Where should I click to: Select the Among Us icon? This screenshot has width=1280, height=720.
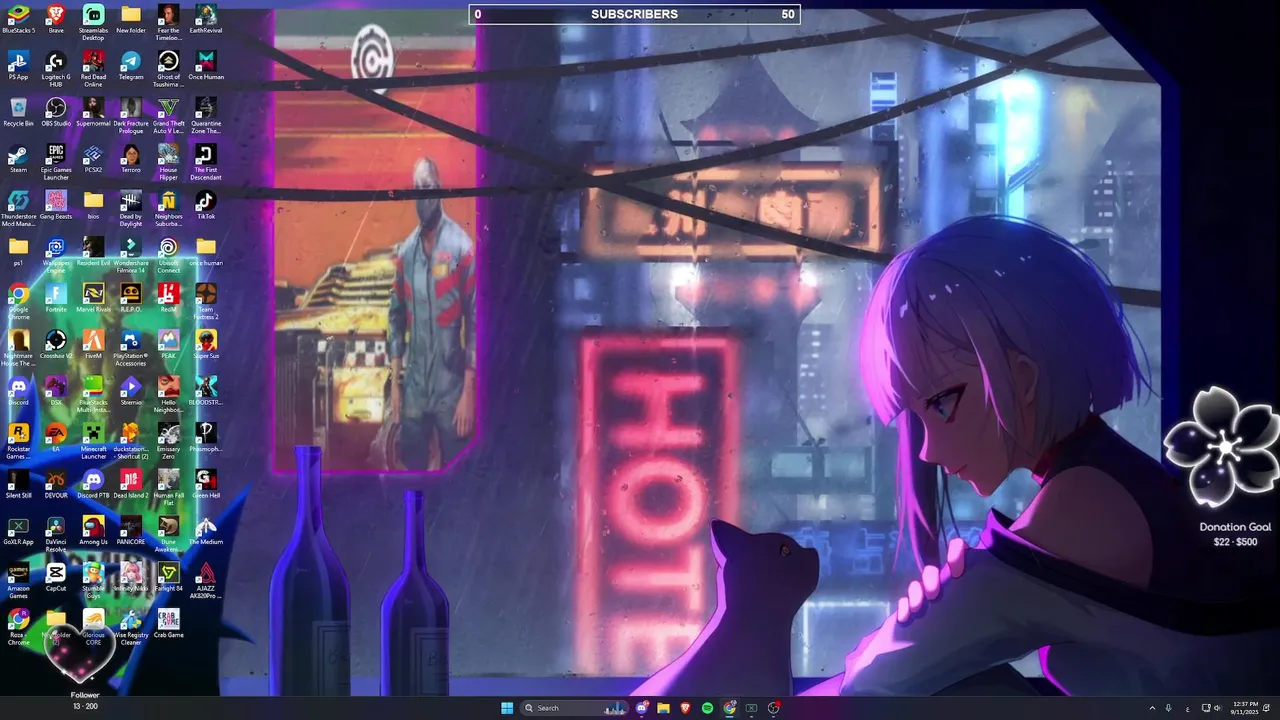[93, 526]
